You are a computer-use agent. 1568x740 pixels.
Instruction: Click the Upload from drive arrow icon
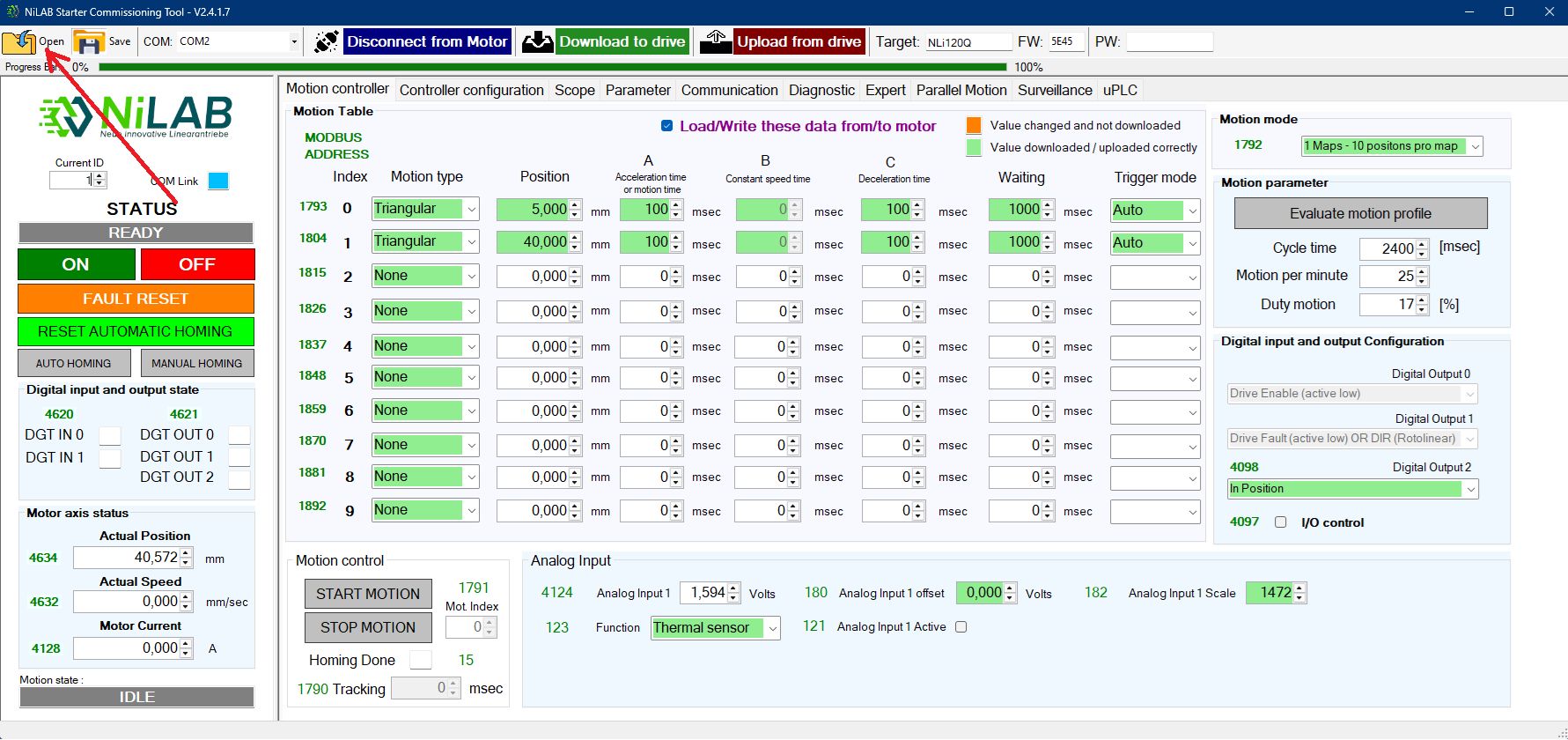716,41
